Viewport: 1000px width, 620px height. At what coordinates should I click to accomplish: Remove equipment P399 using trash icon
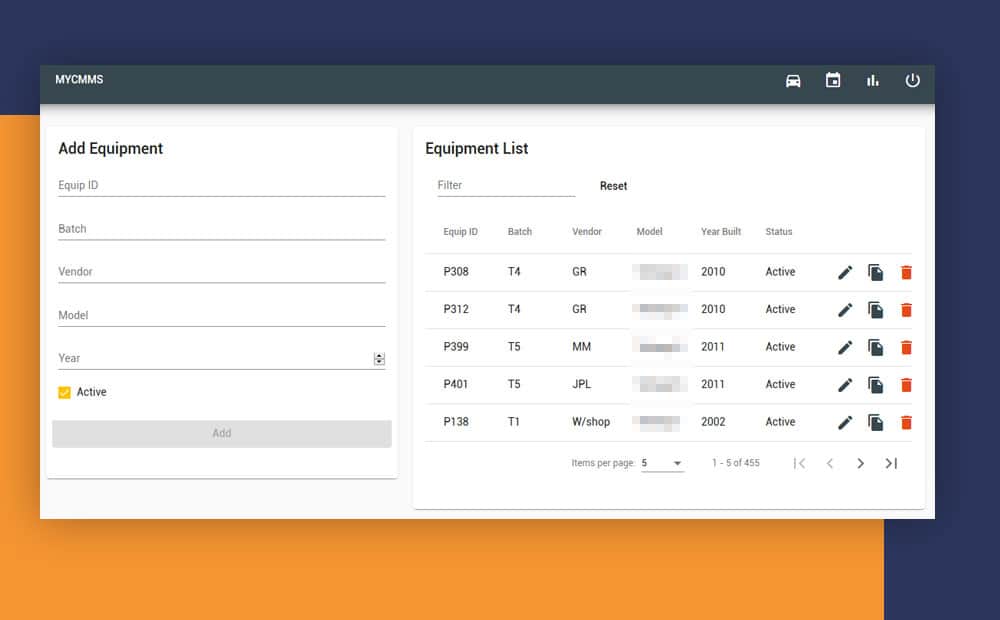906,348
